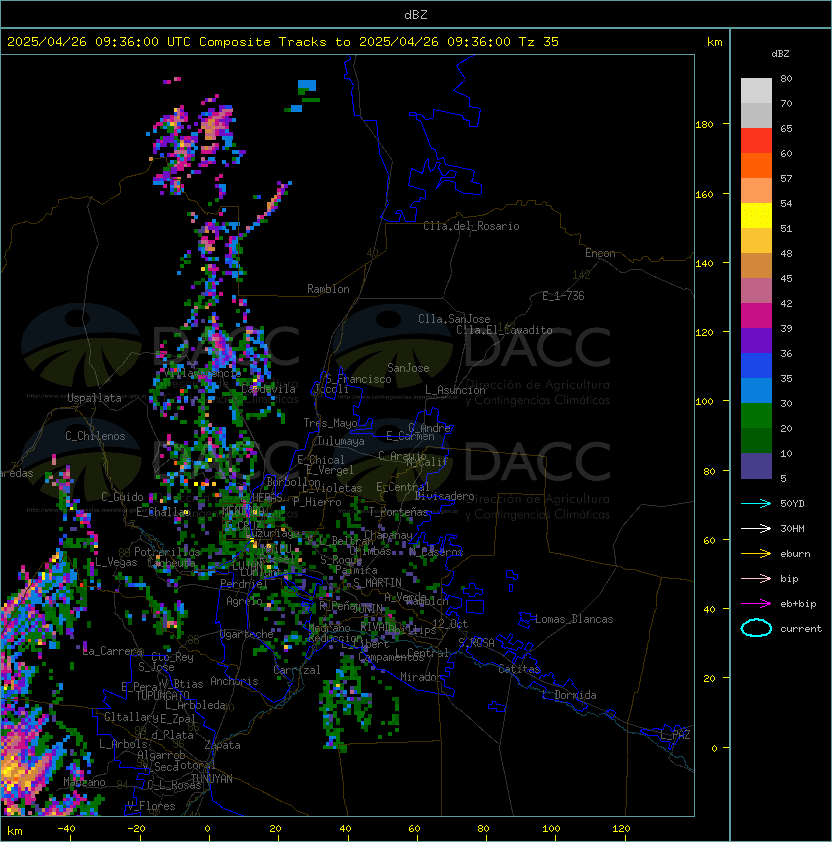
Task: Click the L_Vegas place label
Action: pos(116,562)
